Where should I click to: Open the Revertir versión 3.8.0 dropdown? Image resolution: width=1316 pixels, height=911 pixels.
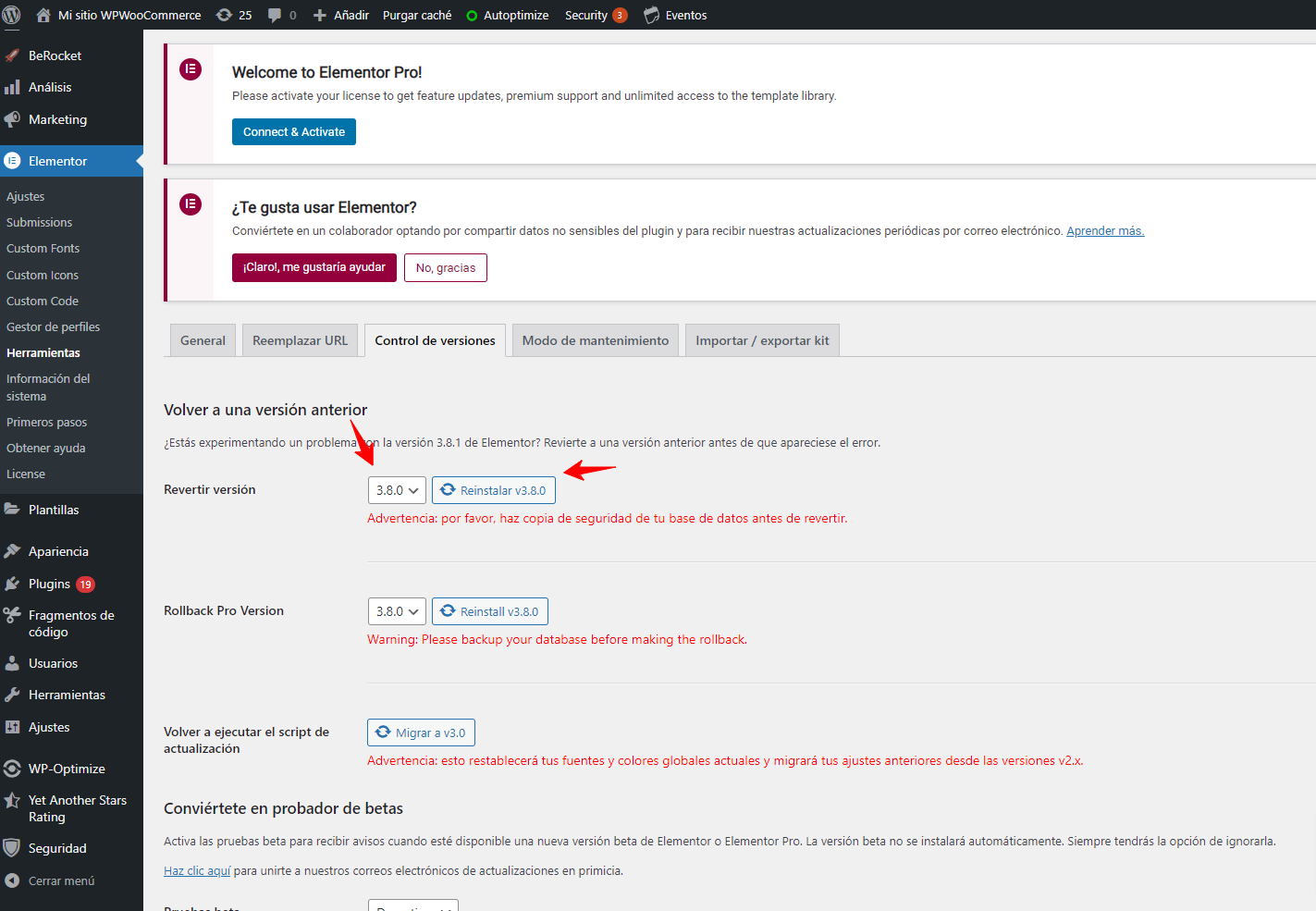click(x=397, y=490)
